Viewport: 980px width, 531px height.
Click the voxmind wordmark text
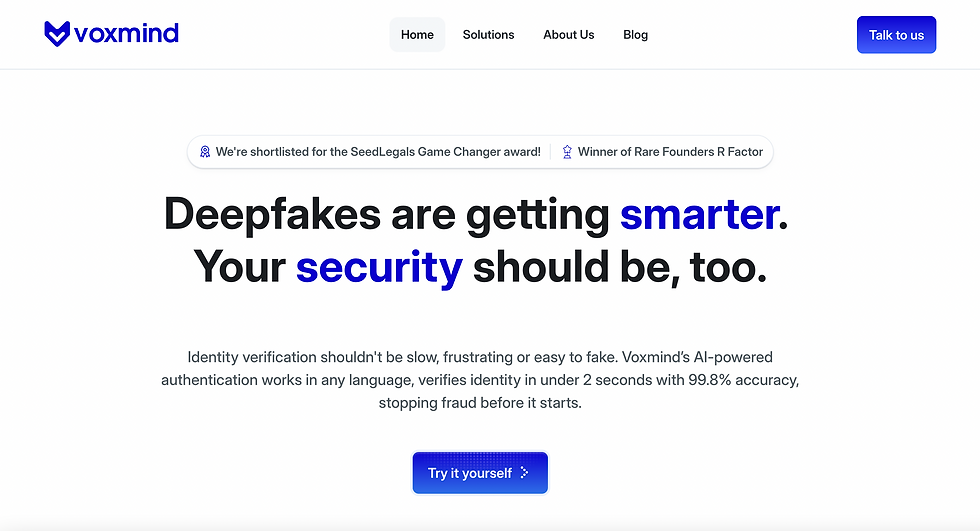tap(127, 33)
